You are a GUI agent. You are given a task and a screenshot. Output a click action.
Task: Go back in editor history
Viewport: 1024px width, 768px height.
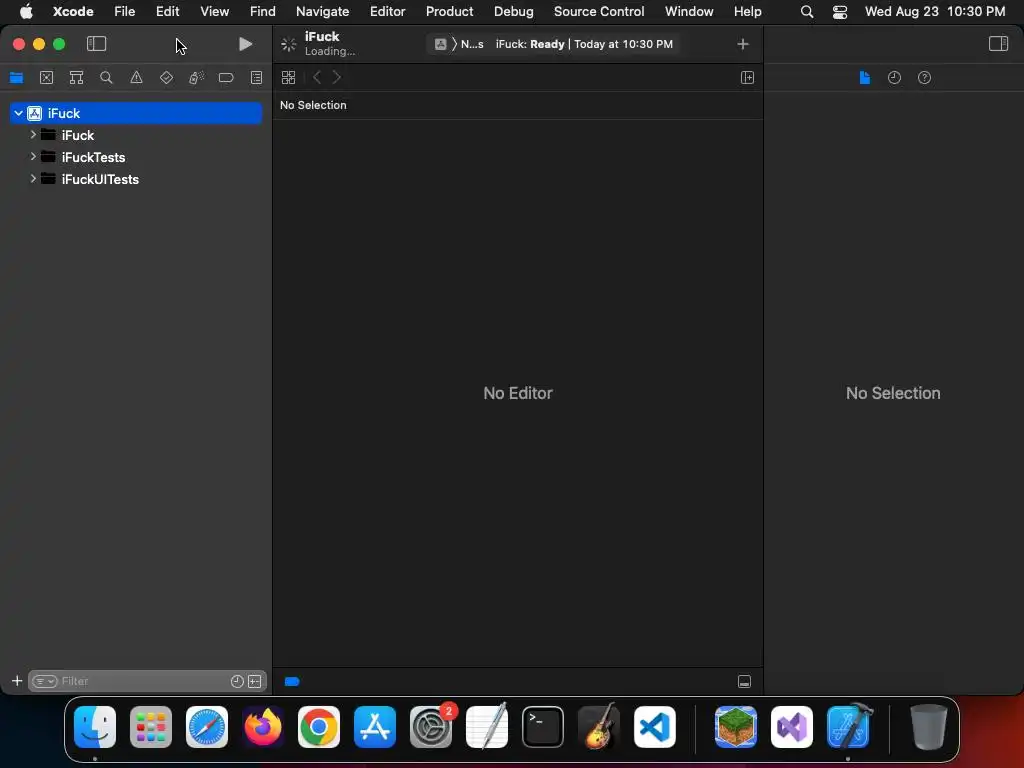[317, 78]
